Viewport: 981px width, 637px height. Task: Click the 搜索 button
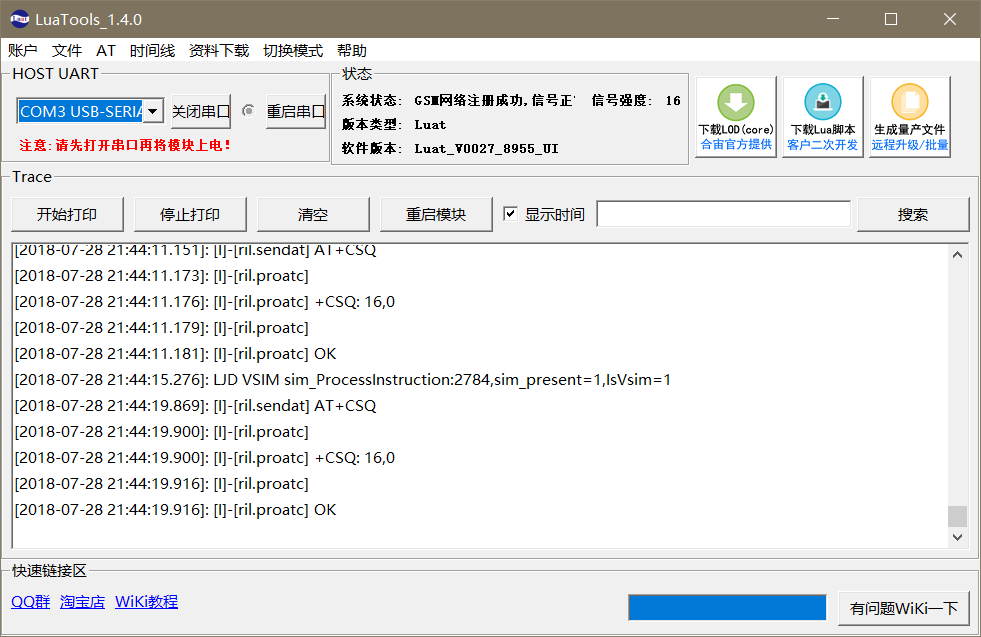point(913,215)
